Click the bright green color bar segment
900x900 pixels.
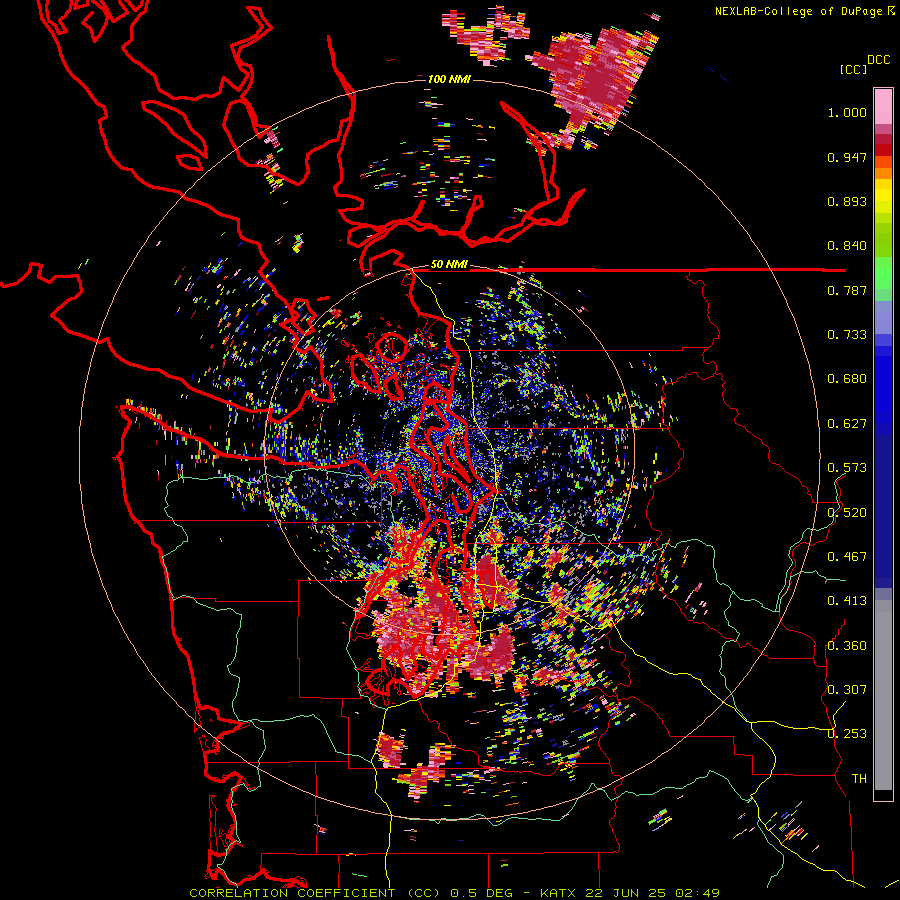[883, 273]
